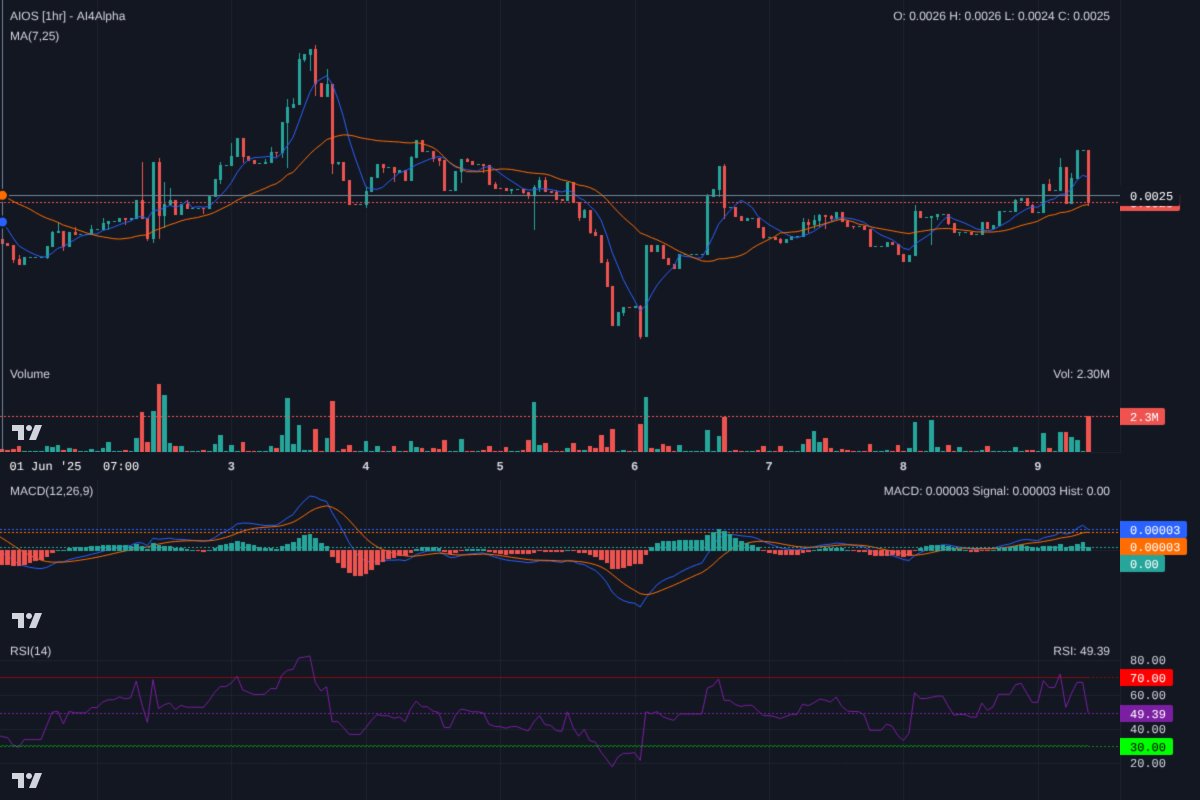Click the red 2.3M volume tag
Image resolution: width=1200 pixels, height=800 pixels.
[1143, 417]
